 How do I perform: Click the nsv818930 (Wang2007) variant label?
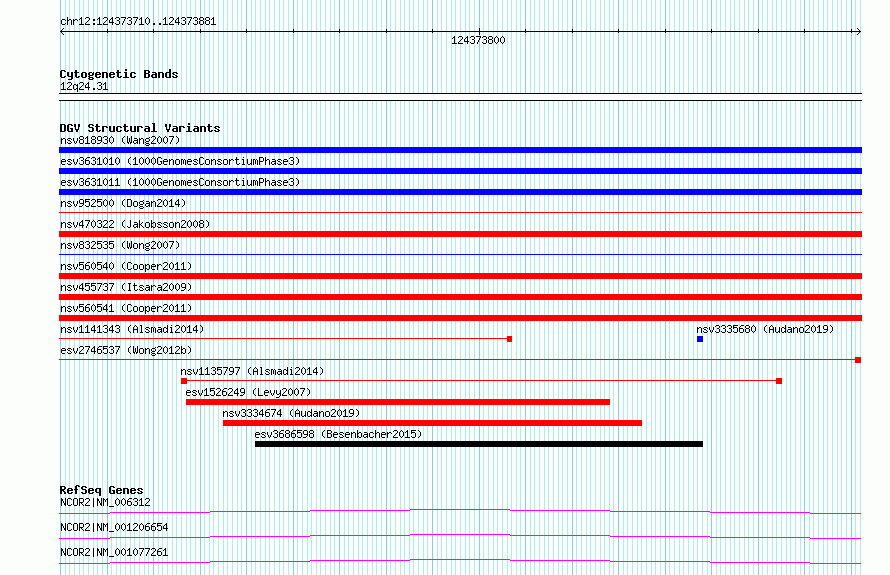[x=120, y=140]
